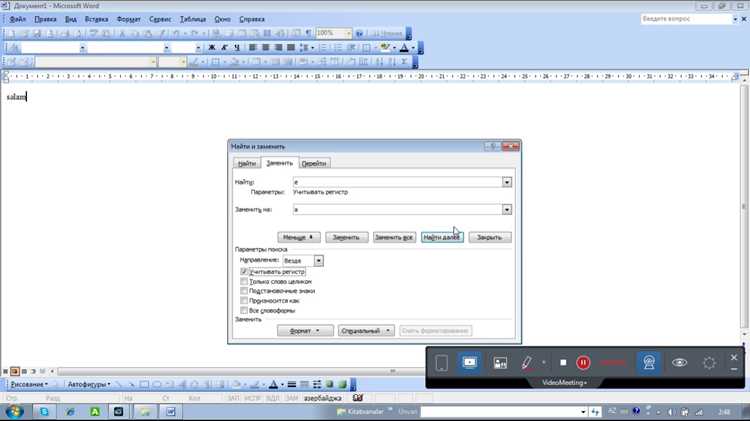Viewport: 750px width, 421px height.
Task: Toggle italic formatting (К) in toolbar
Action: coord(224,47)
